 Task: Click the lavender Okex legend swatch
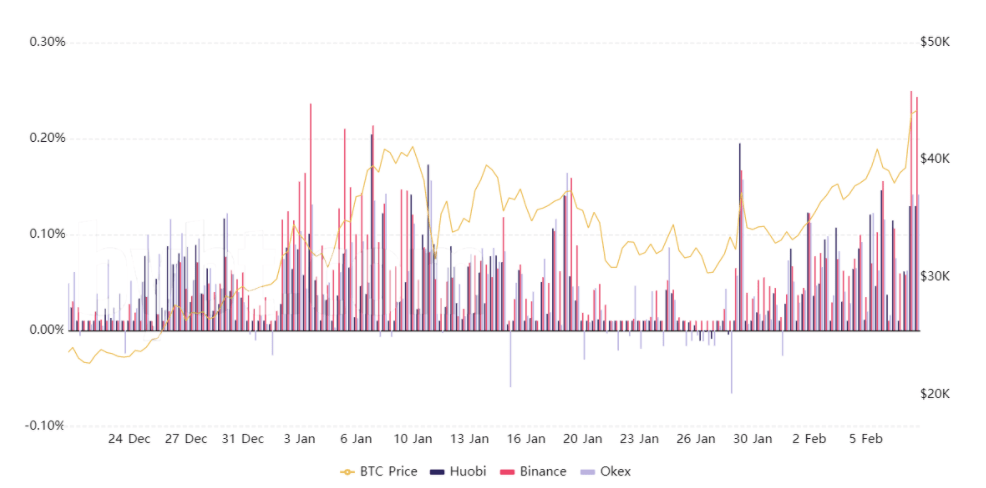click(587, 471)
